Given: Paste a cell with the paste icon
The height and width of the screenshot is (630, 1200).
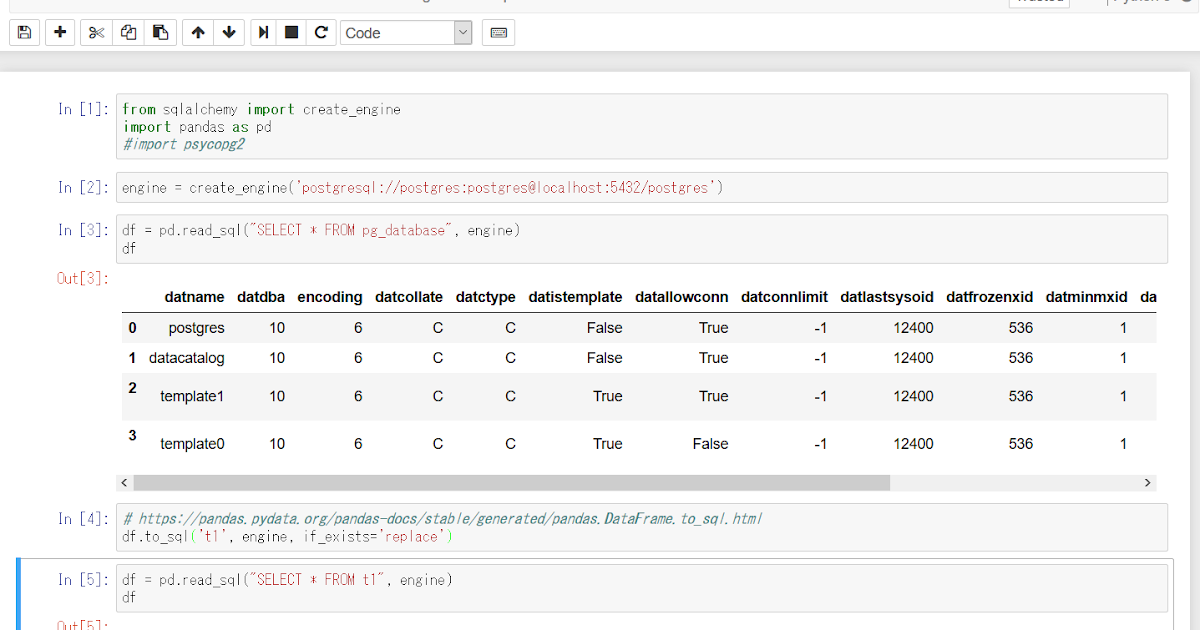Looking at the screenshot, I should [x=160, y=32].
